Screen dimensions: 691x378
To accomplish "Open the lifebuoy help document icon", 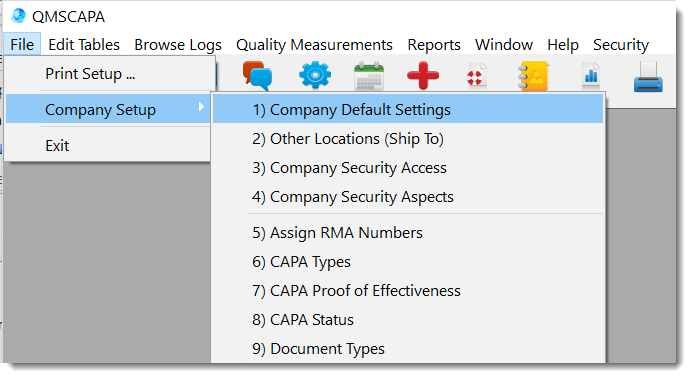I will coord(476,75).
